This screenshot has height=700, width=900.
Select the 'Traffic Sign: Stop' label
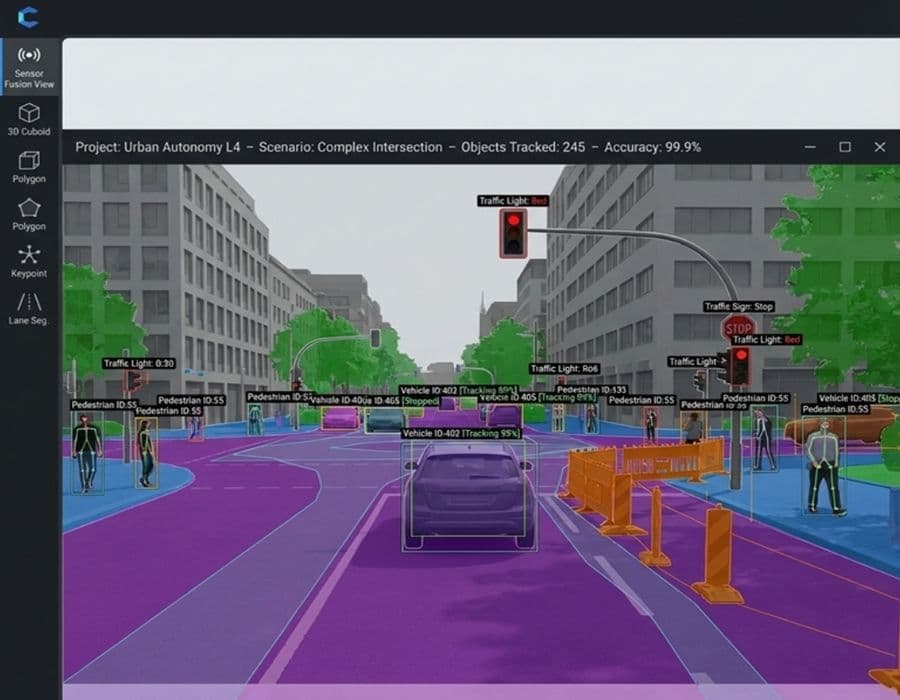point(738,307)
